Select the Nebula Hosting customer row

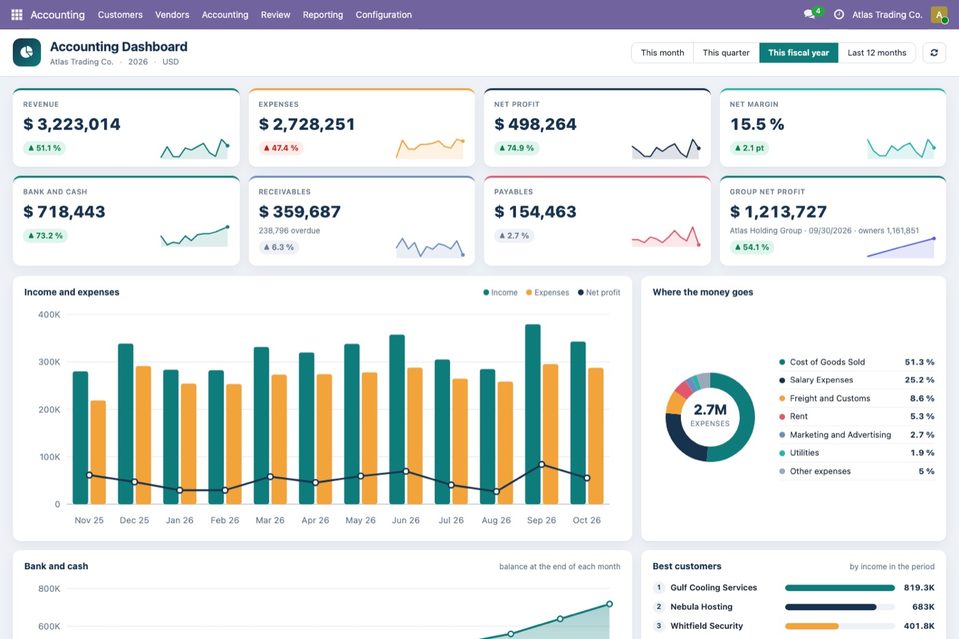pyautogui.click(x=793, y=607)
